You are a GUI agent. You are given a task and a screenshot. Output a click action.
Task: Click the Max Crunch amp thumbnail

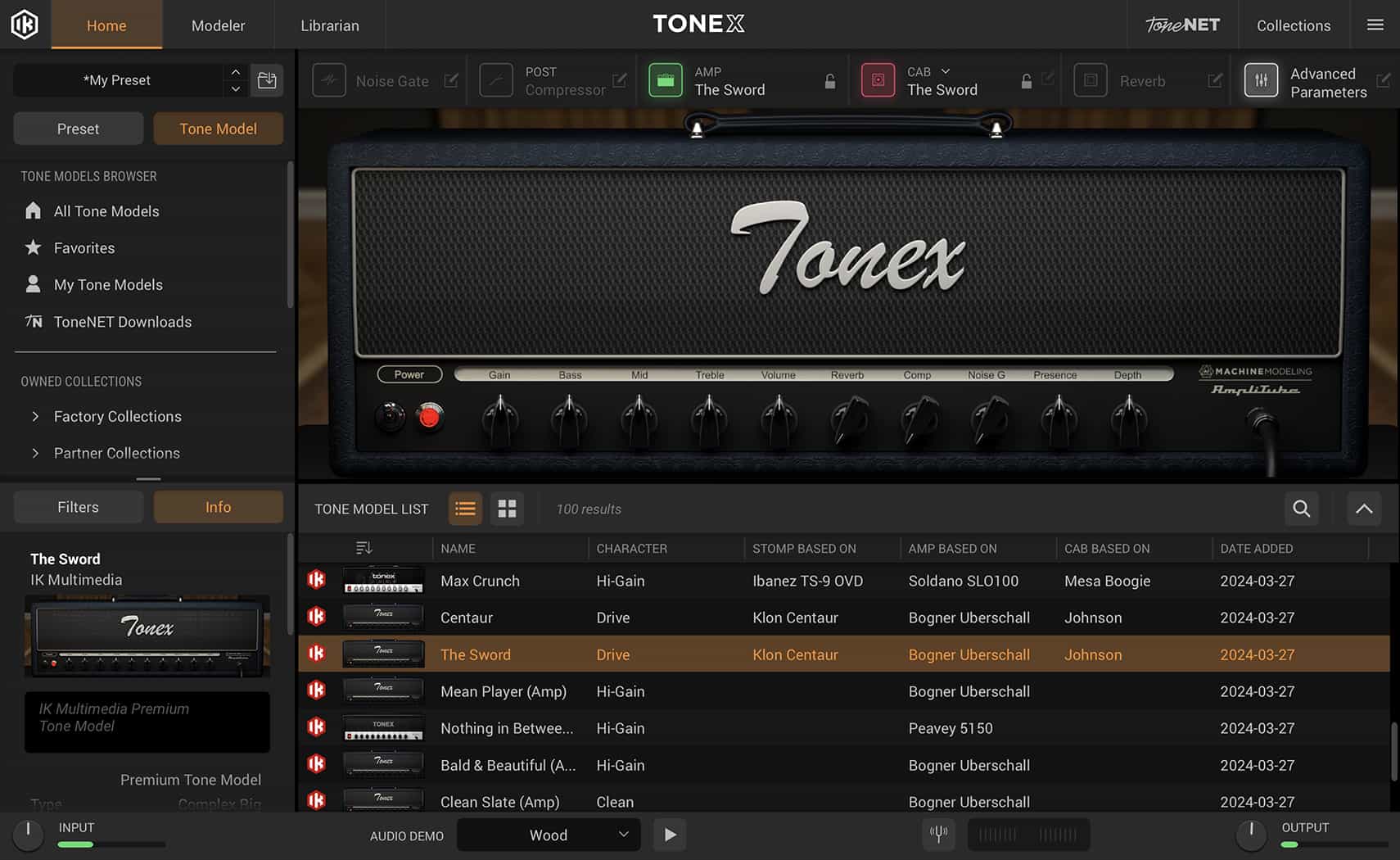click(383, 581)
